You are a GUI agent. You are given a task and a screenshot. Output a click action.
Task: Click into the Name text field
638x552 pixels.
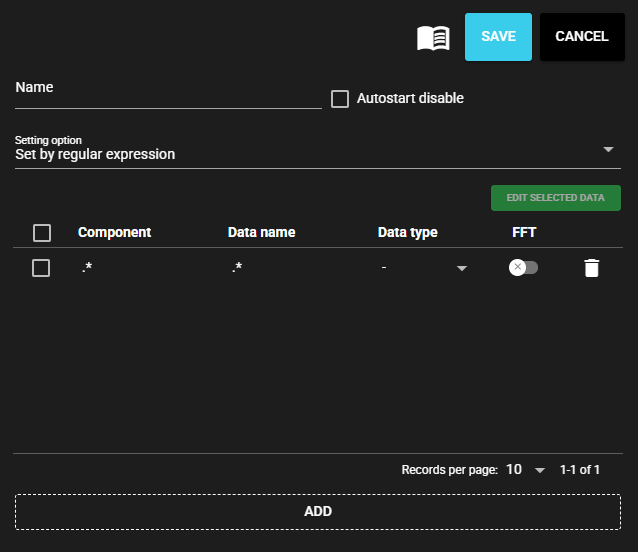pos(167,94)
